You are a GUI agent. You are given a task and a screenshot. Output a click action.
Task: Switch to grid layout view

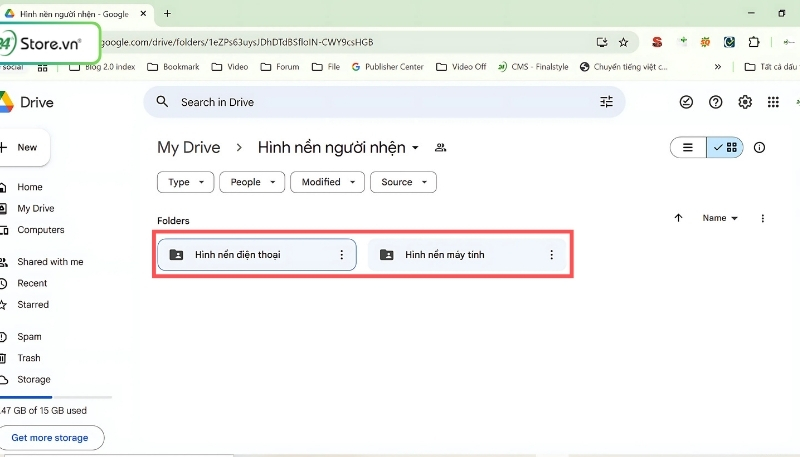click(x=726, y=148)
